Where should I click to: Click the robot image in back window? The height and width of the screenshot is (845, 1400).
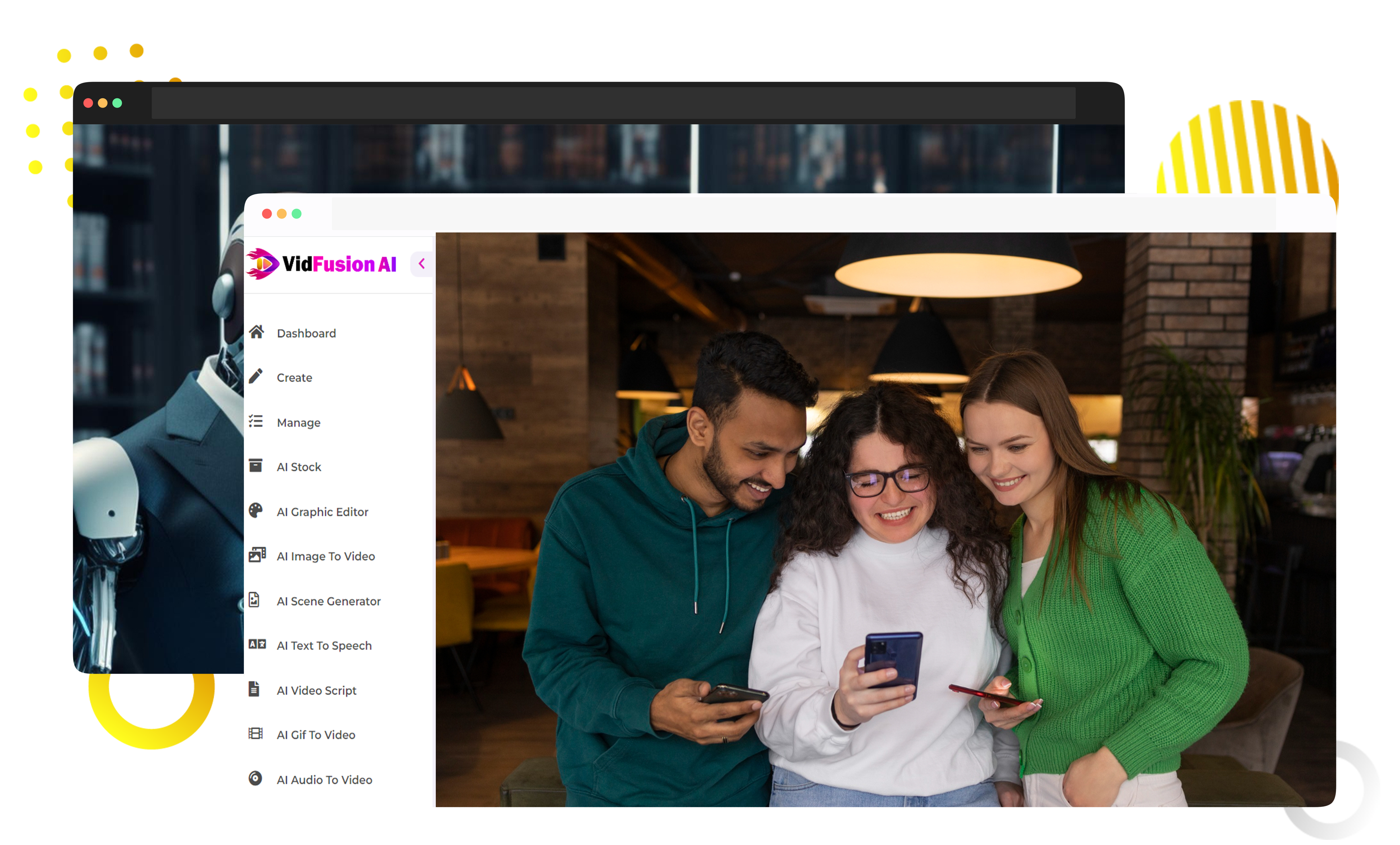tap(158, 432)
